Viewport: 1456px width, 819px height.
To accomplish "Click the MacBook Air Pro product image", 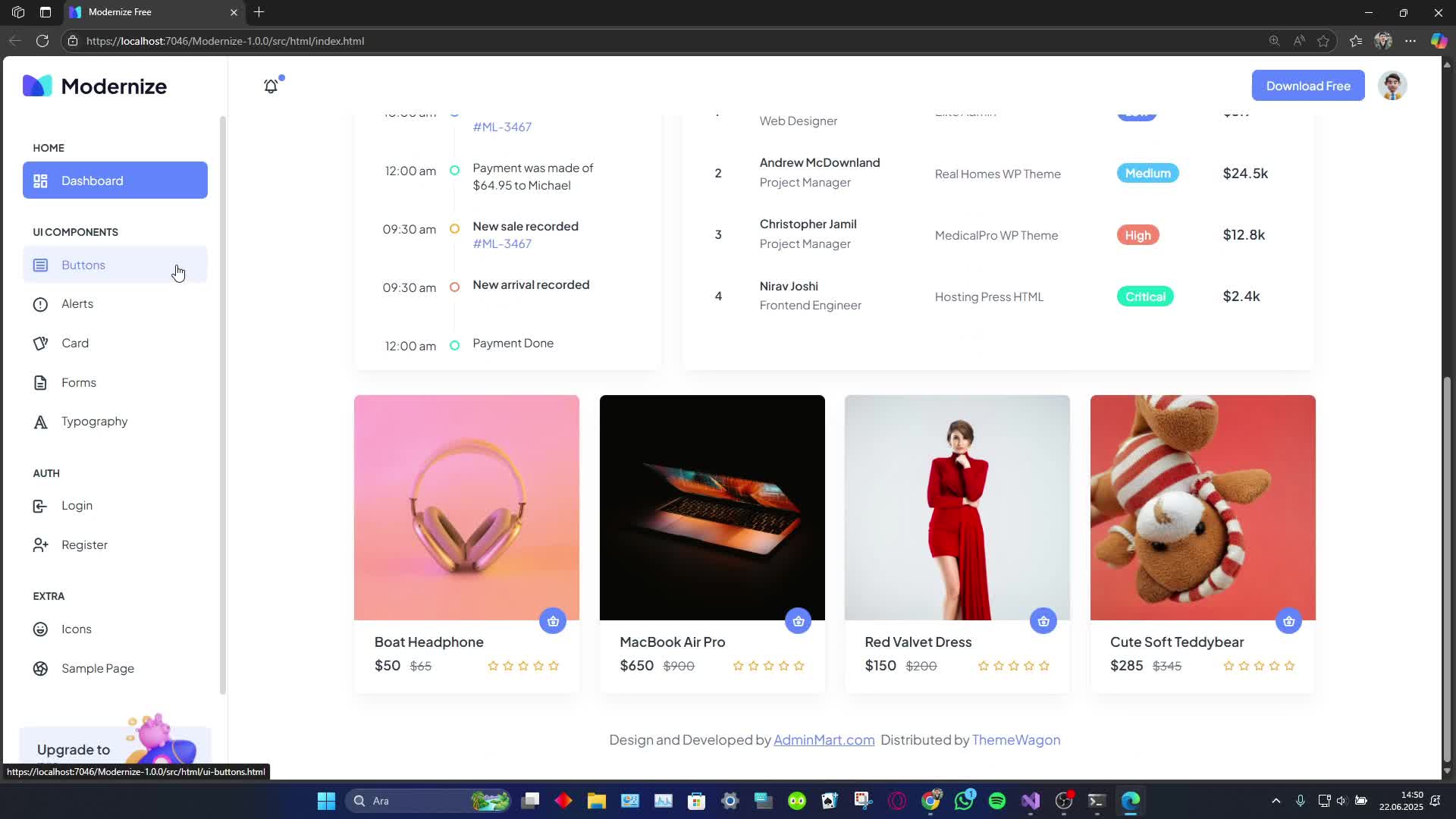I will 712,507.
